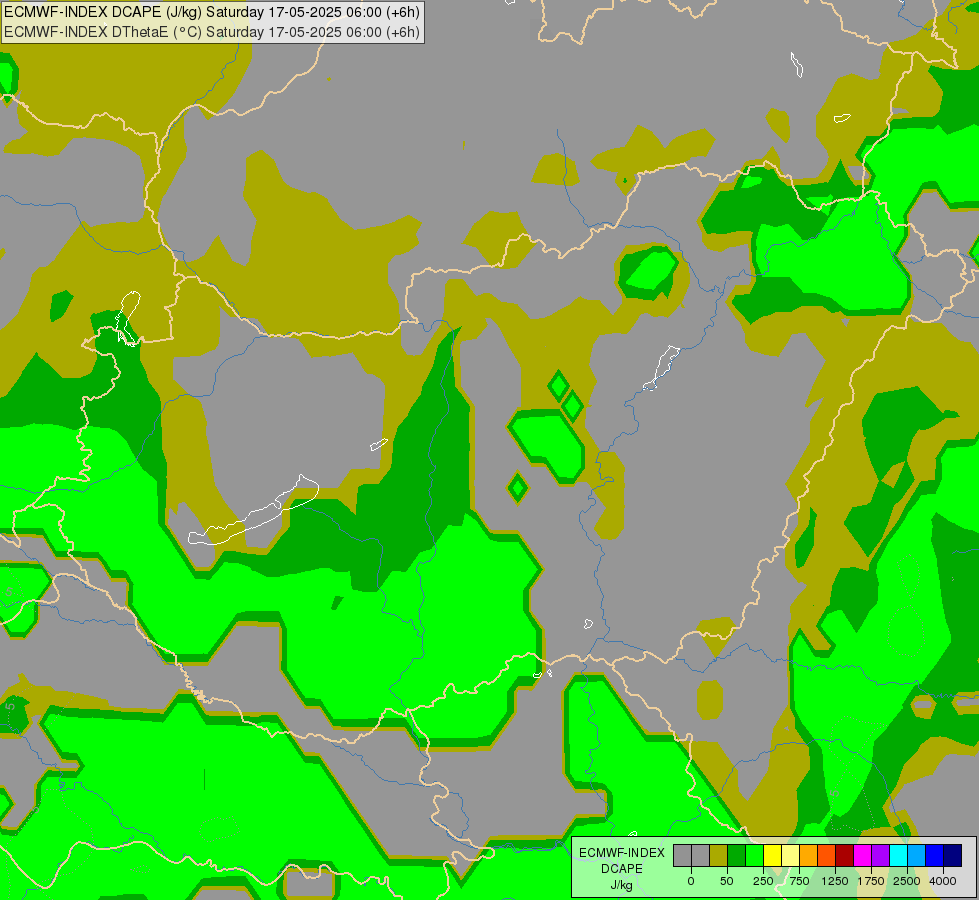
Task: Pick the dark red legend swatch
Action: [x=845, y=855]
